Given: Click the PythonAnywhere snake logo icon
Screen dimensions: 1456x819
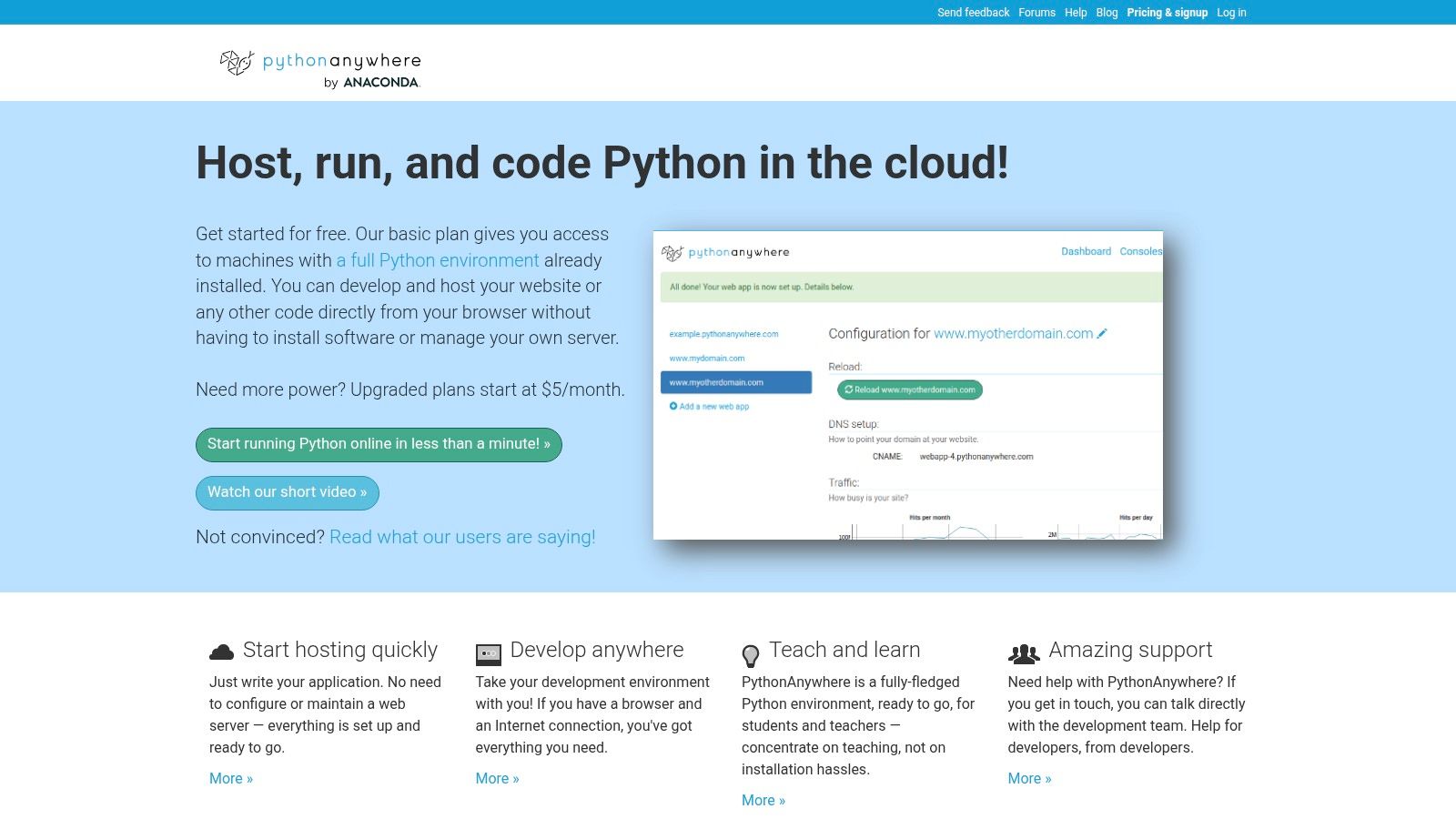Looking at the screenshot, I should [x=237, y=63].
